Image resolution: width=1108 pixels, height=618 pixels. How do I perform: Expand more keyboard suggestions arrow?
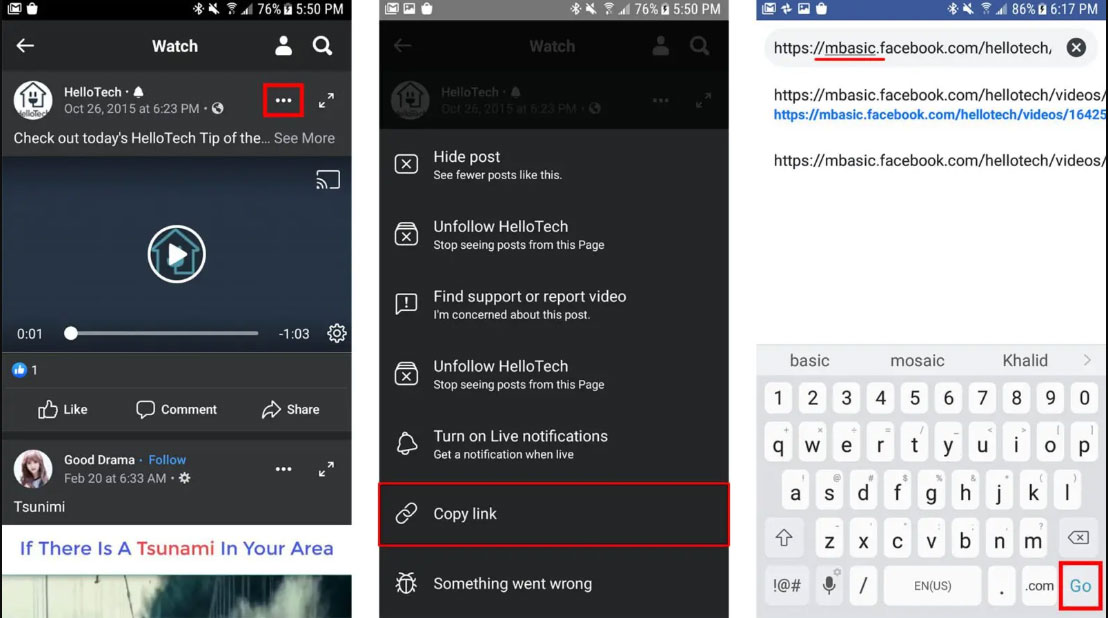[x=1087, y=360]
